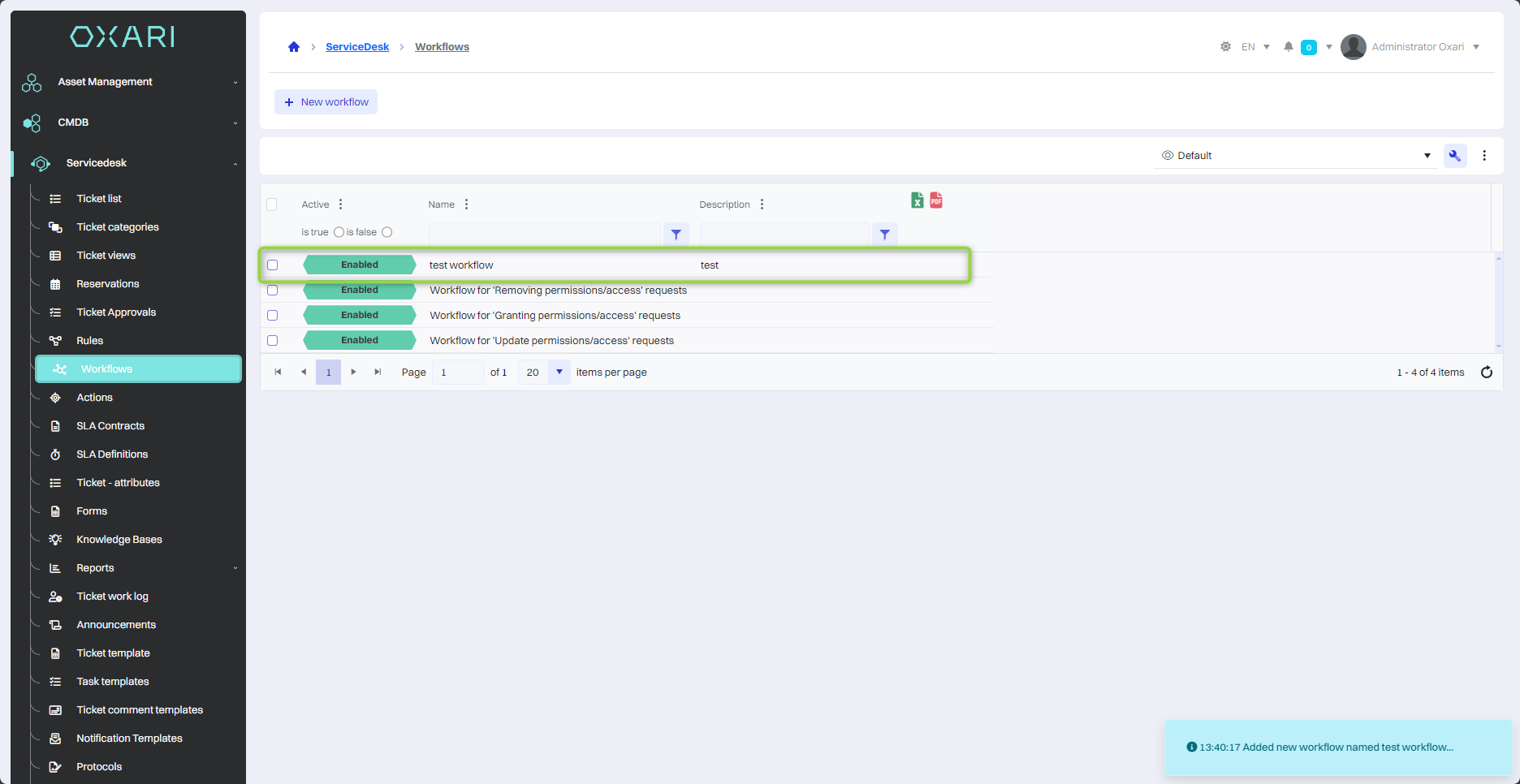The width and height of the screenshot is (1520, 784).
Task: Export the list to PDF
Action: point(936,200)
